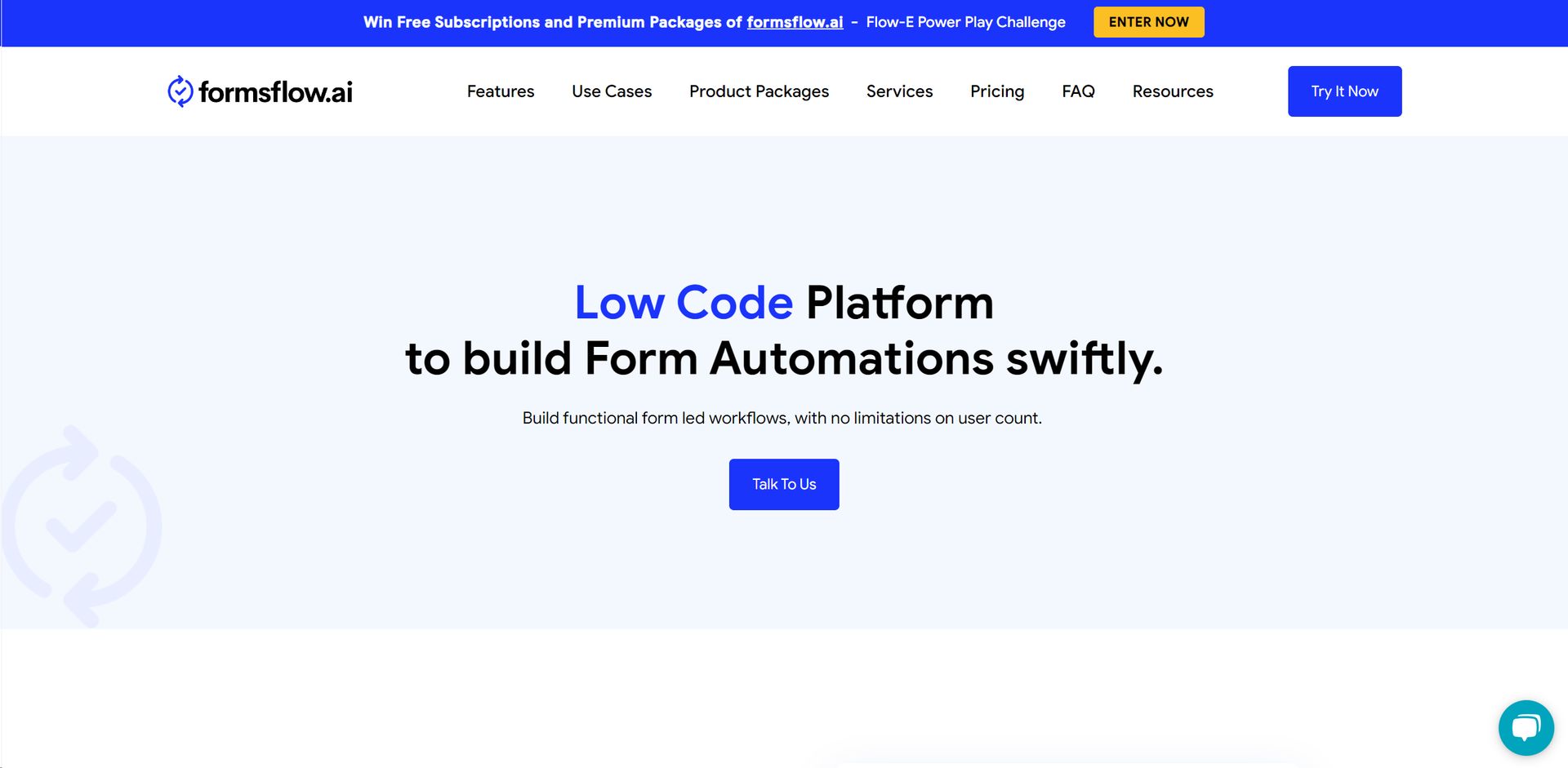Click the Try It Now button
Image resolution: width=1568 pixels, height=768 pixels.
pyautogui.click(x=1344, y=91)
